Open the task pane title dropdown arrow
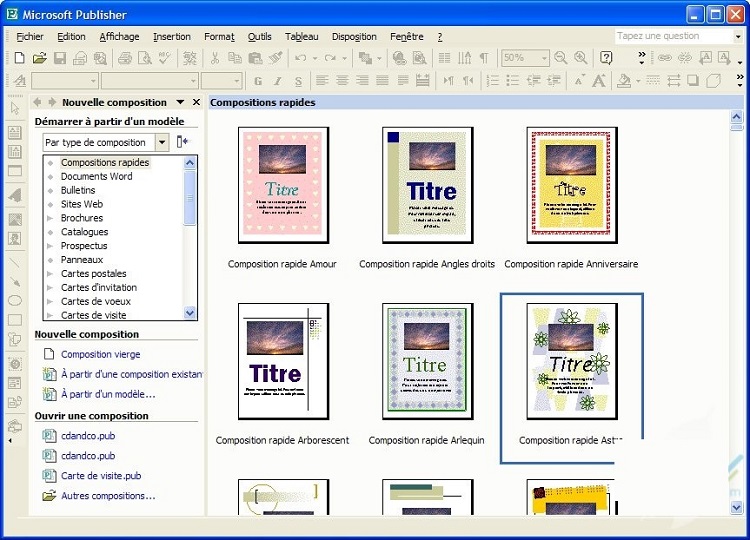Image resolution: width=750 pixels, height=540 pixels. pyautogui.click(x=180, y=102)
